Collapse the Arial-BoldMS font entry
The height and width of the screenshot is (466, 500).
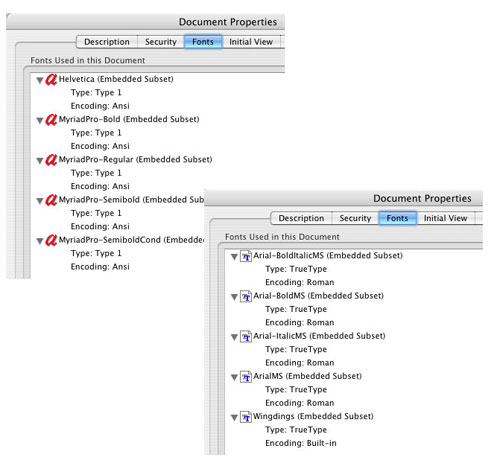pos(234,297)
